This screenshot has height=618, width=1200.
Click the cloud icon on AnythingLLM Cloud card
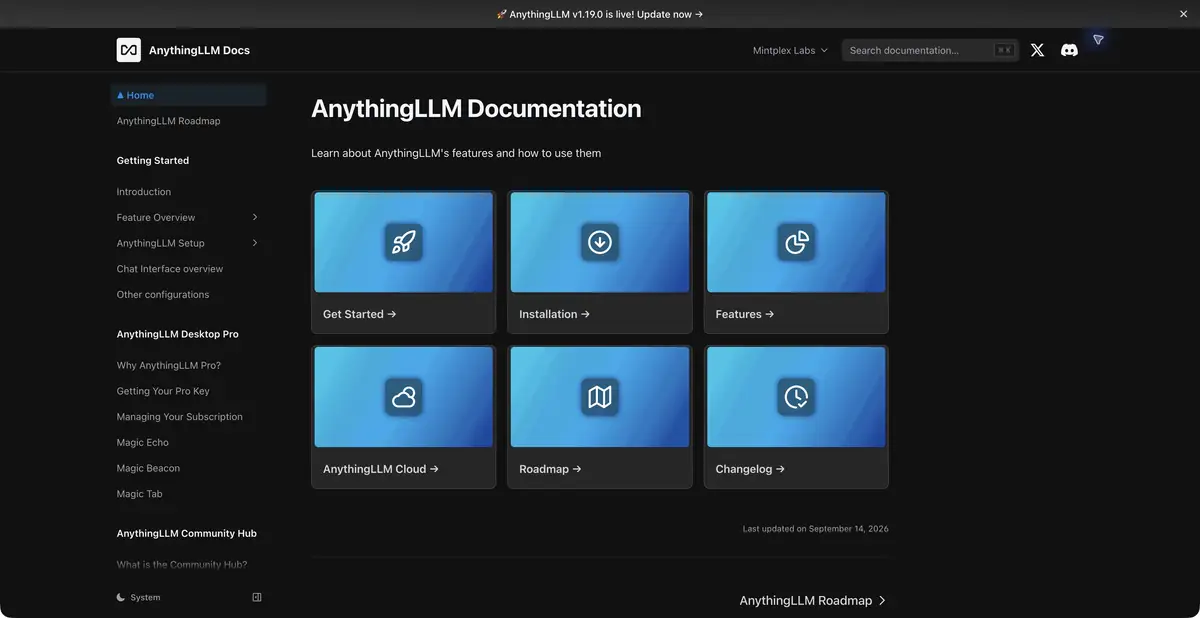(404, 397)
